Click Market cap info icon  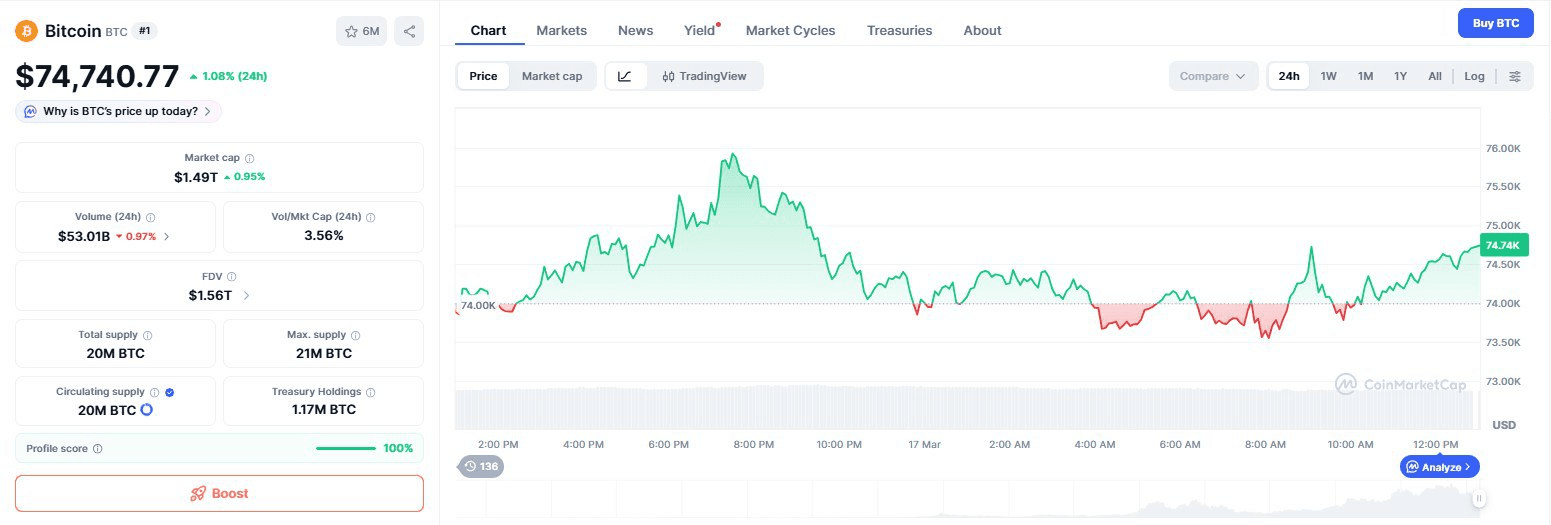click(250, 158)
